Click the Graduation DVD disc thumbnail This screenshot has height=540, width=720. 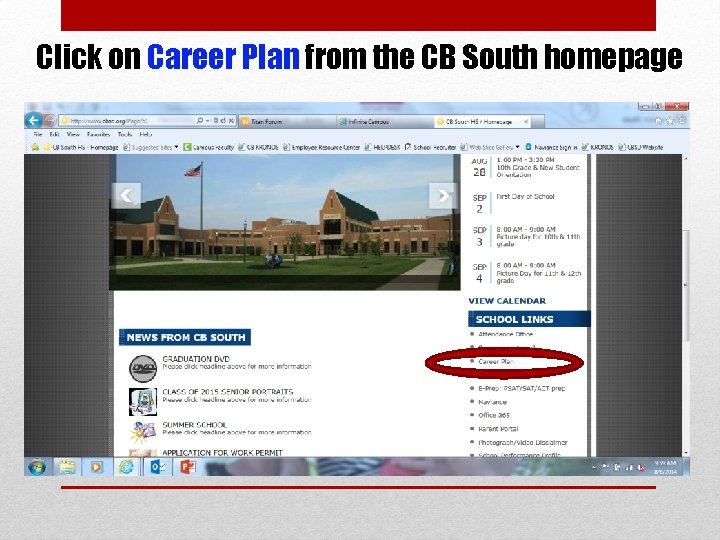pos(143,368)
